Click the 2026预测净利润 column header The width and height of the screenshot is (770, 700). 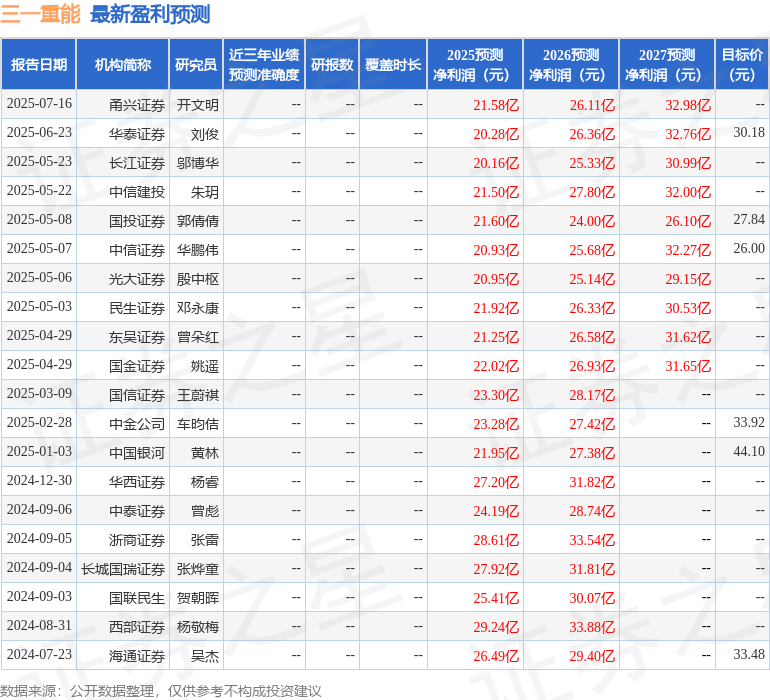click(x=571, y=65)
